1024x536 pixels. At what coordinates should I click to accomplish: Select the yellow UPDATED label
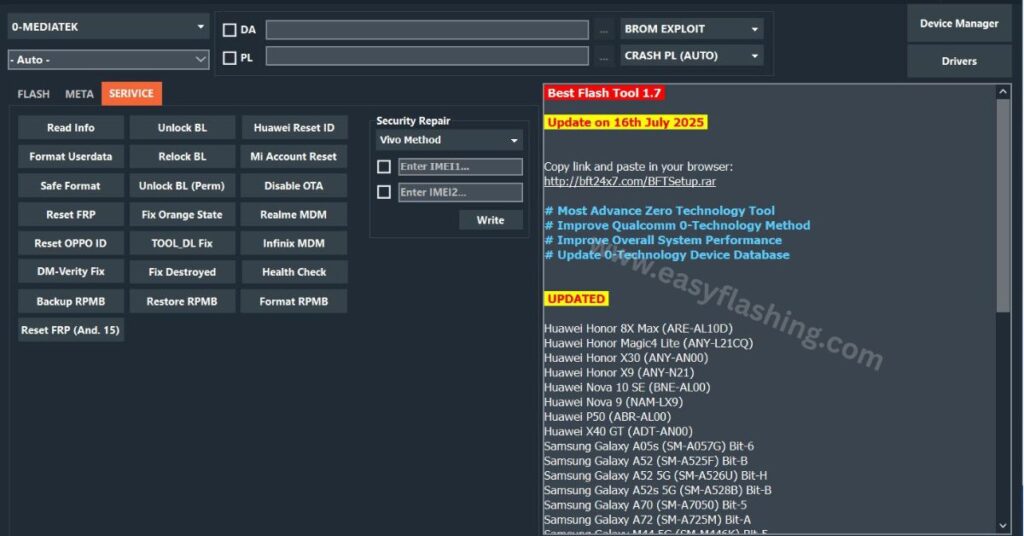point(576,299)
